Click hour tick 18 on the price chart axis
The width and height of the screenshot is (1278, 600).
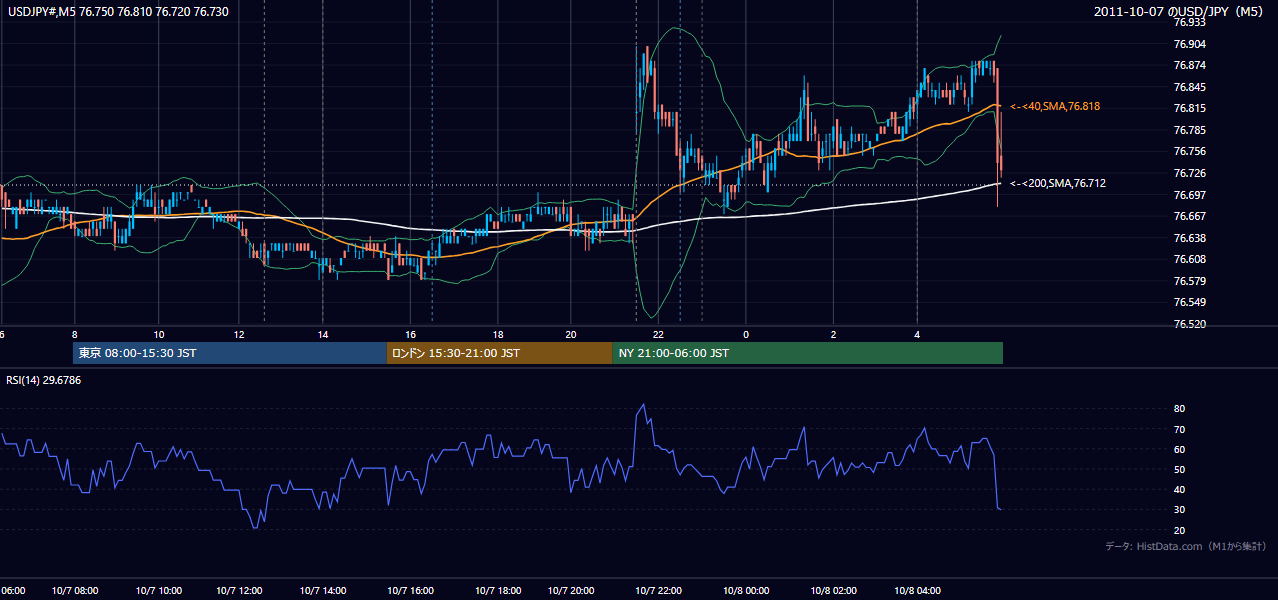pyautogui.click(x=497, y=334)
